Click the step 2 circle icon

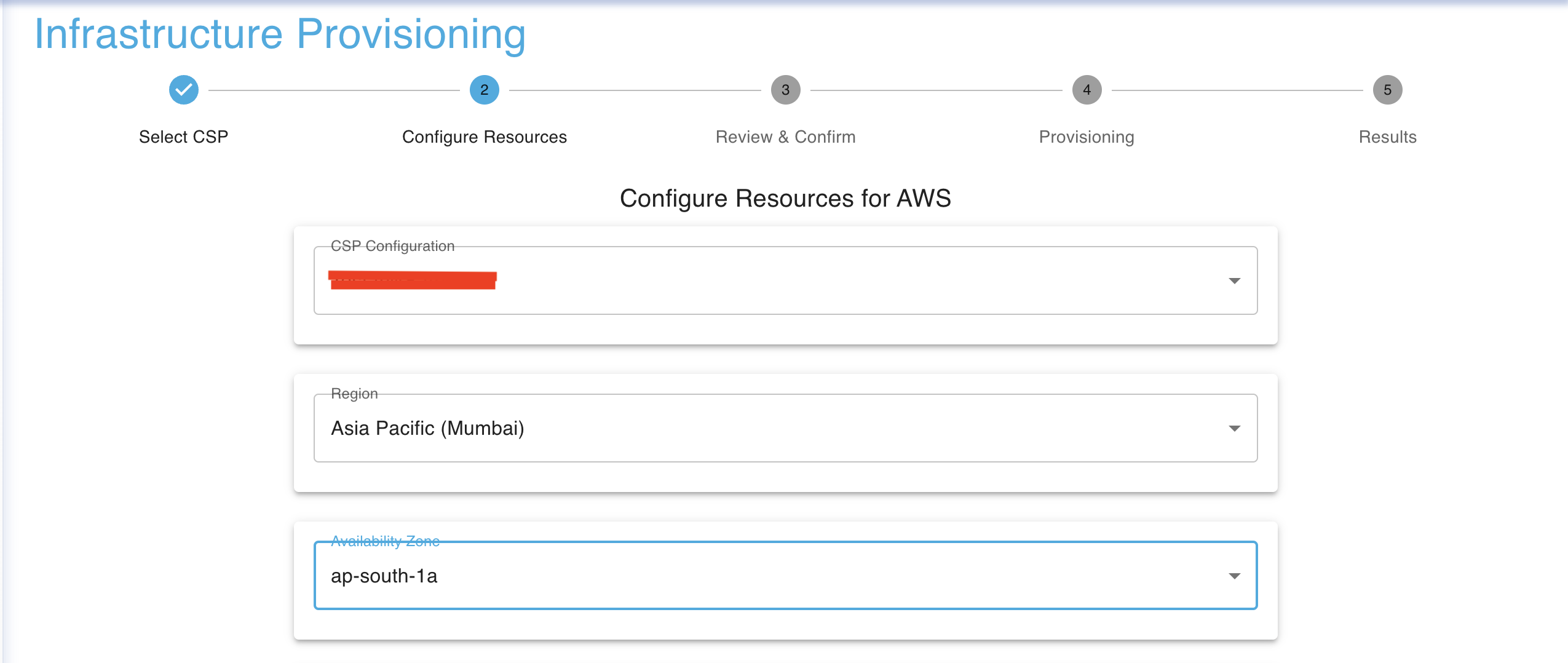point(484,90)
